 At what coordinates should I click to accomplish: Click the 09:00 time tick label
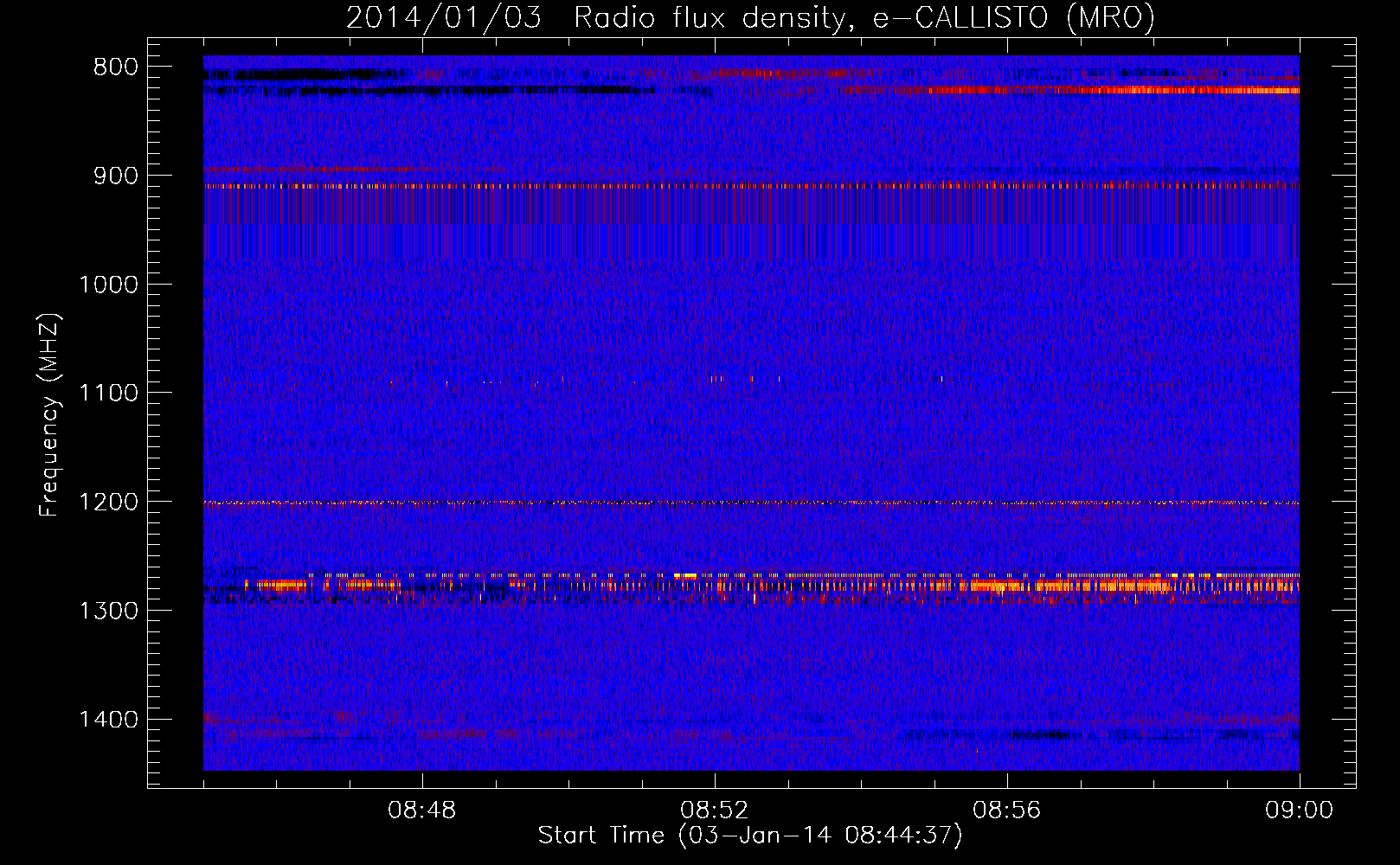1299,811
